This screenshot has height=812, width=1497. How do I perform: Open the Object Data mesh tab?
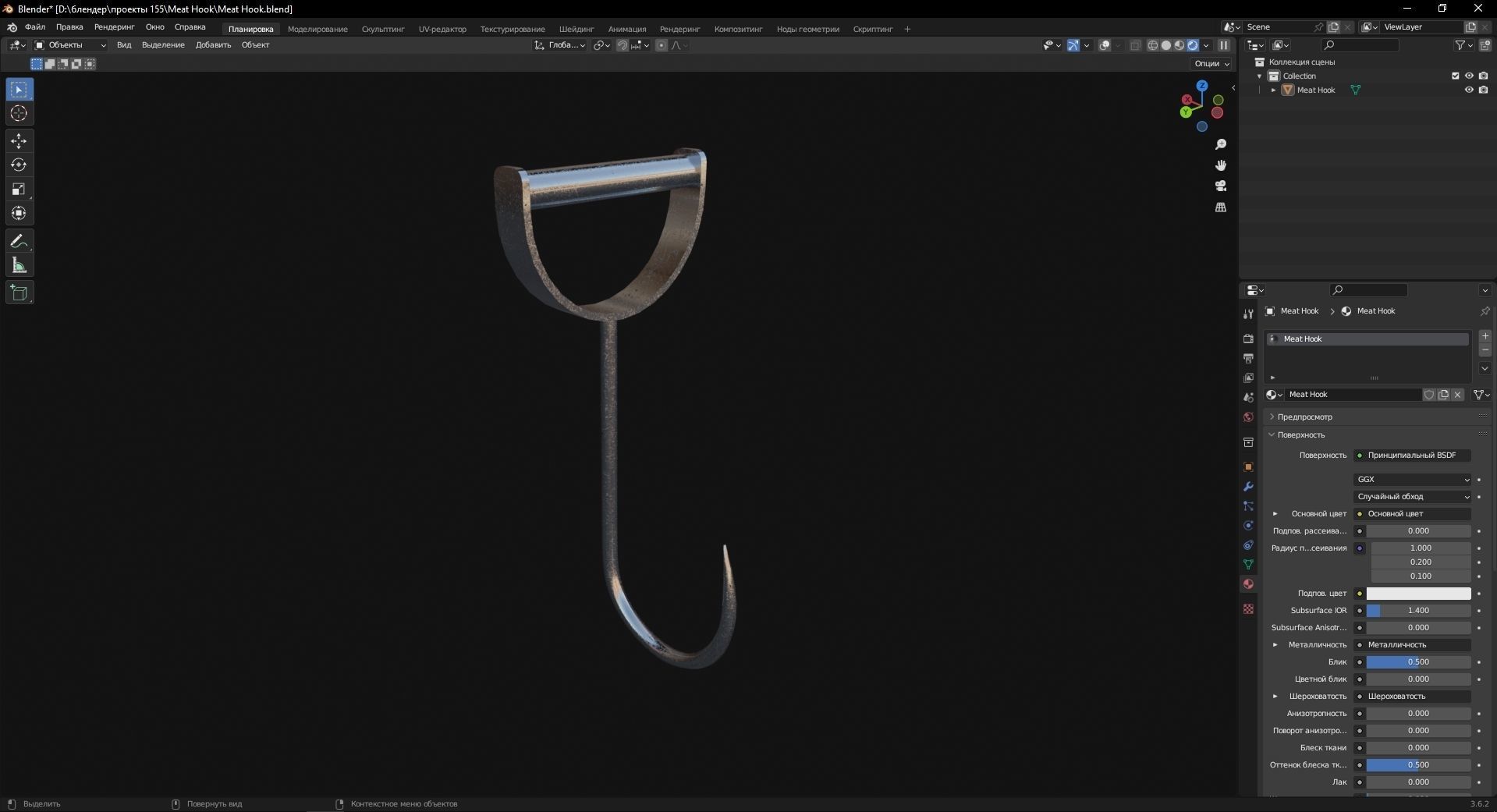click(1248, 564)
